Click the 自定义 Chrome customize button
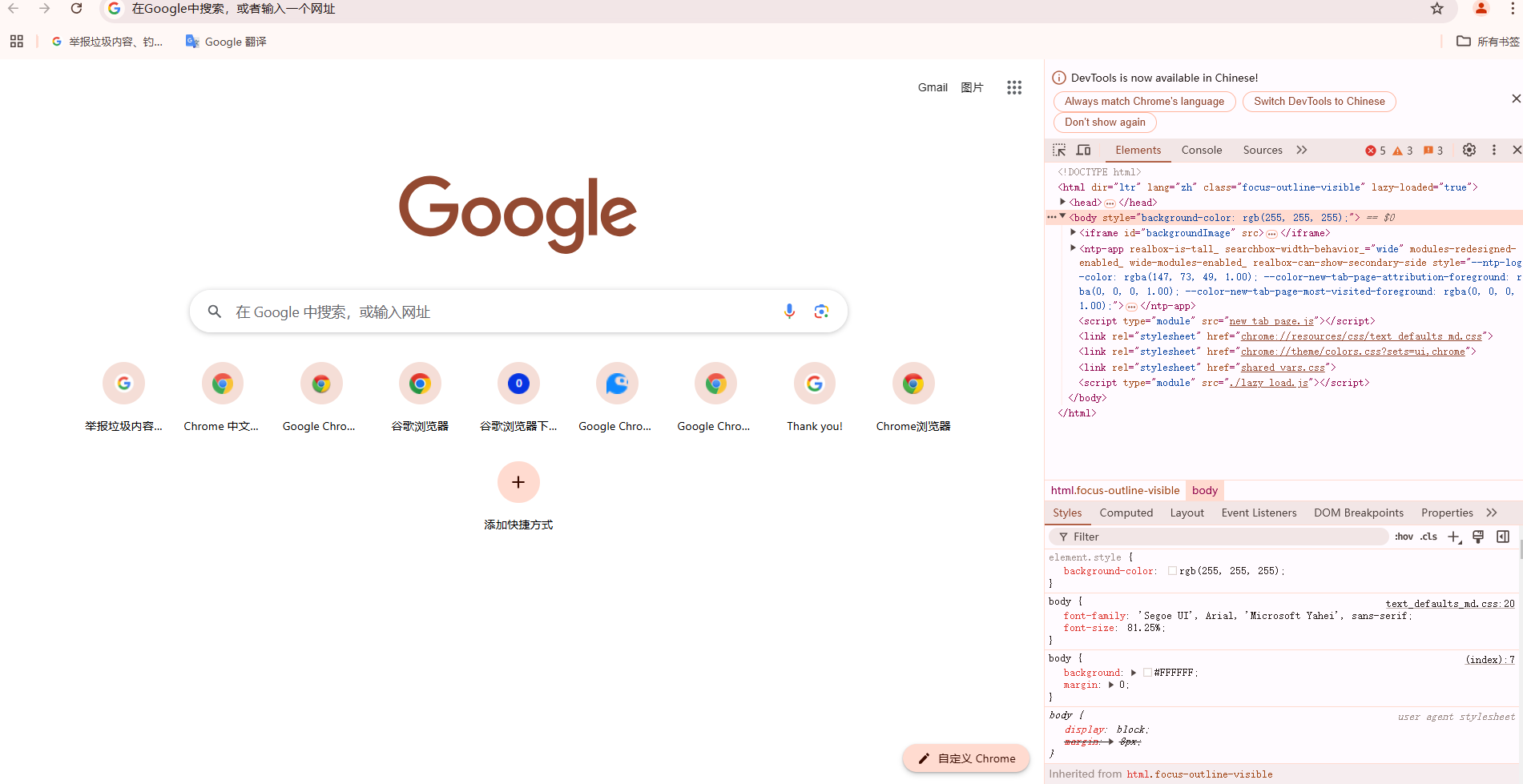The image size is (1523, 784). [966, 758]
